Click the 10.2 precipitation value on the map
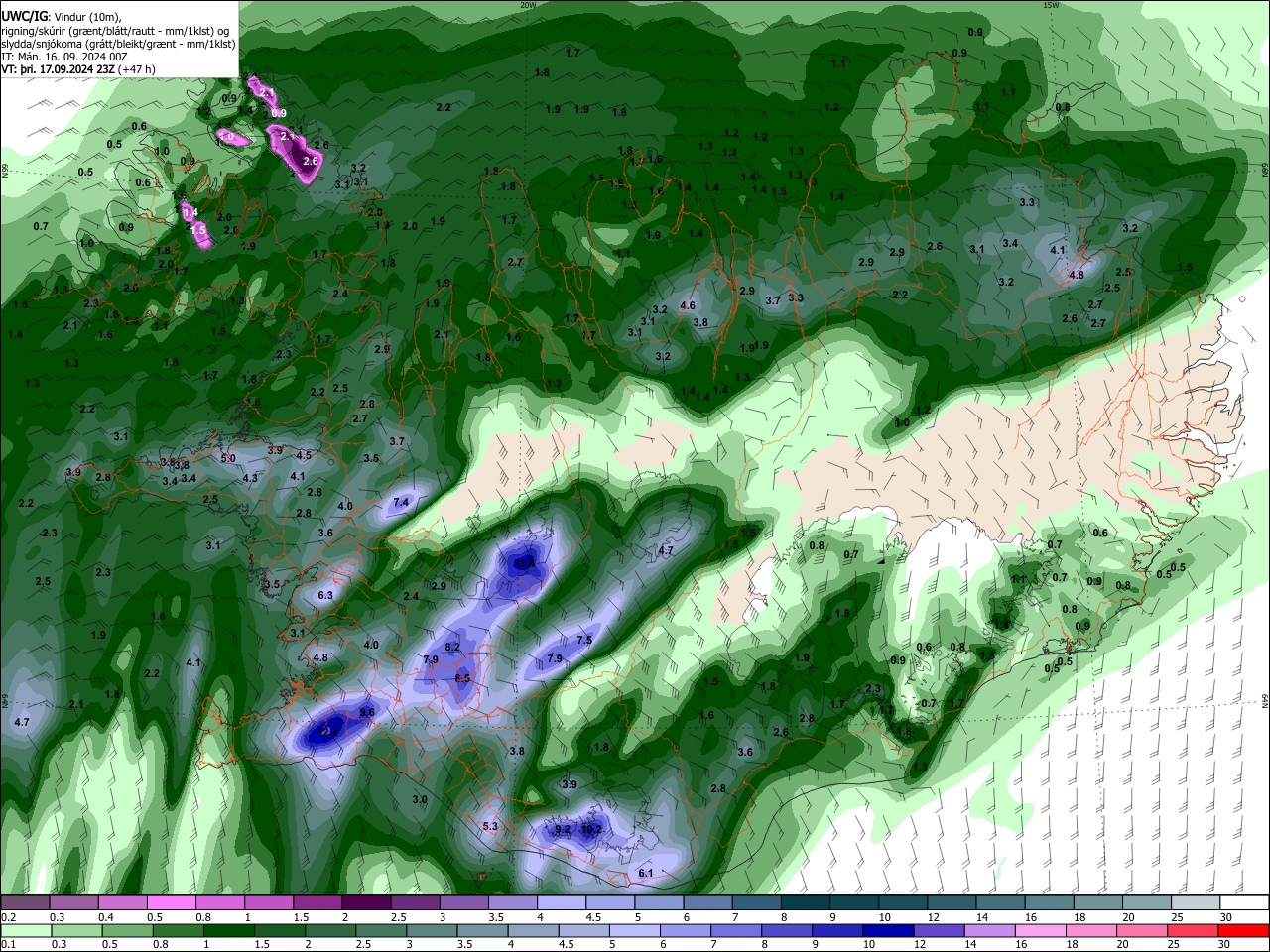 [591, 829]
